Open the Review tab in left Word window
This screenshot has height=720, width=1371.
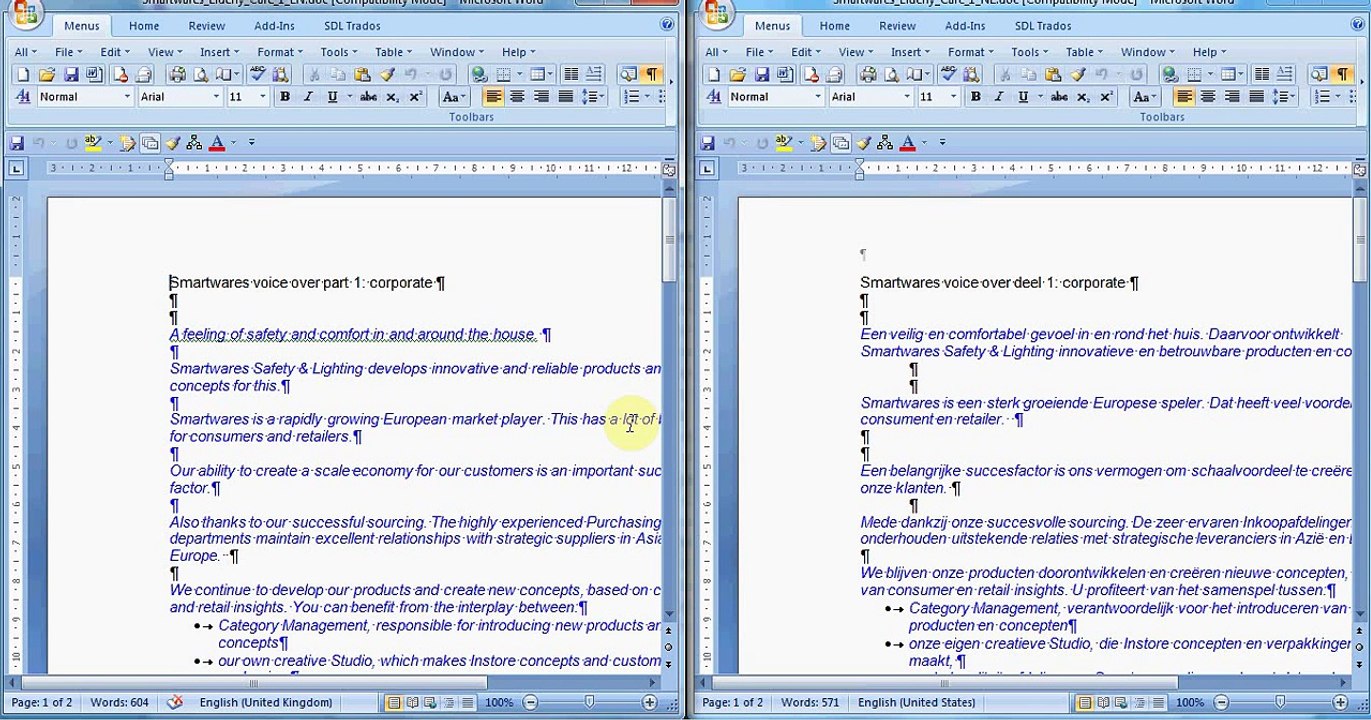(x=207, y=26)
